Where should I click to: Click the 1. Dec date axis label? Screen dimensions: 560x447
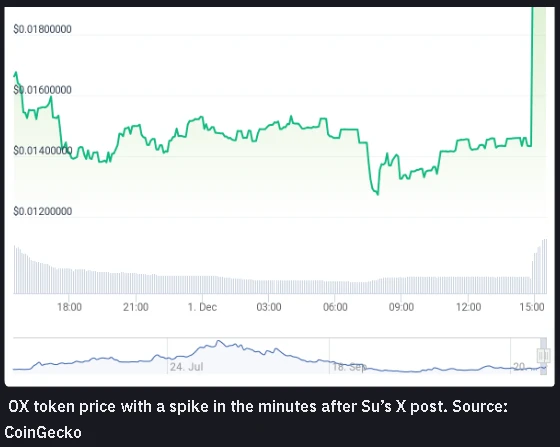[x=202, y=307]
